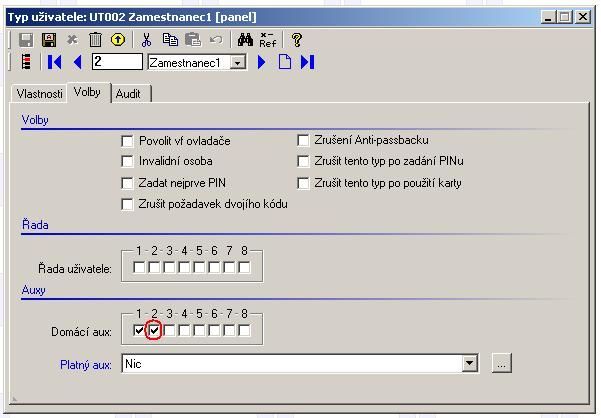Expand the Zamestnanec1 dropdown in toolbar

(x=237, y=62)
